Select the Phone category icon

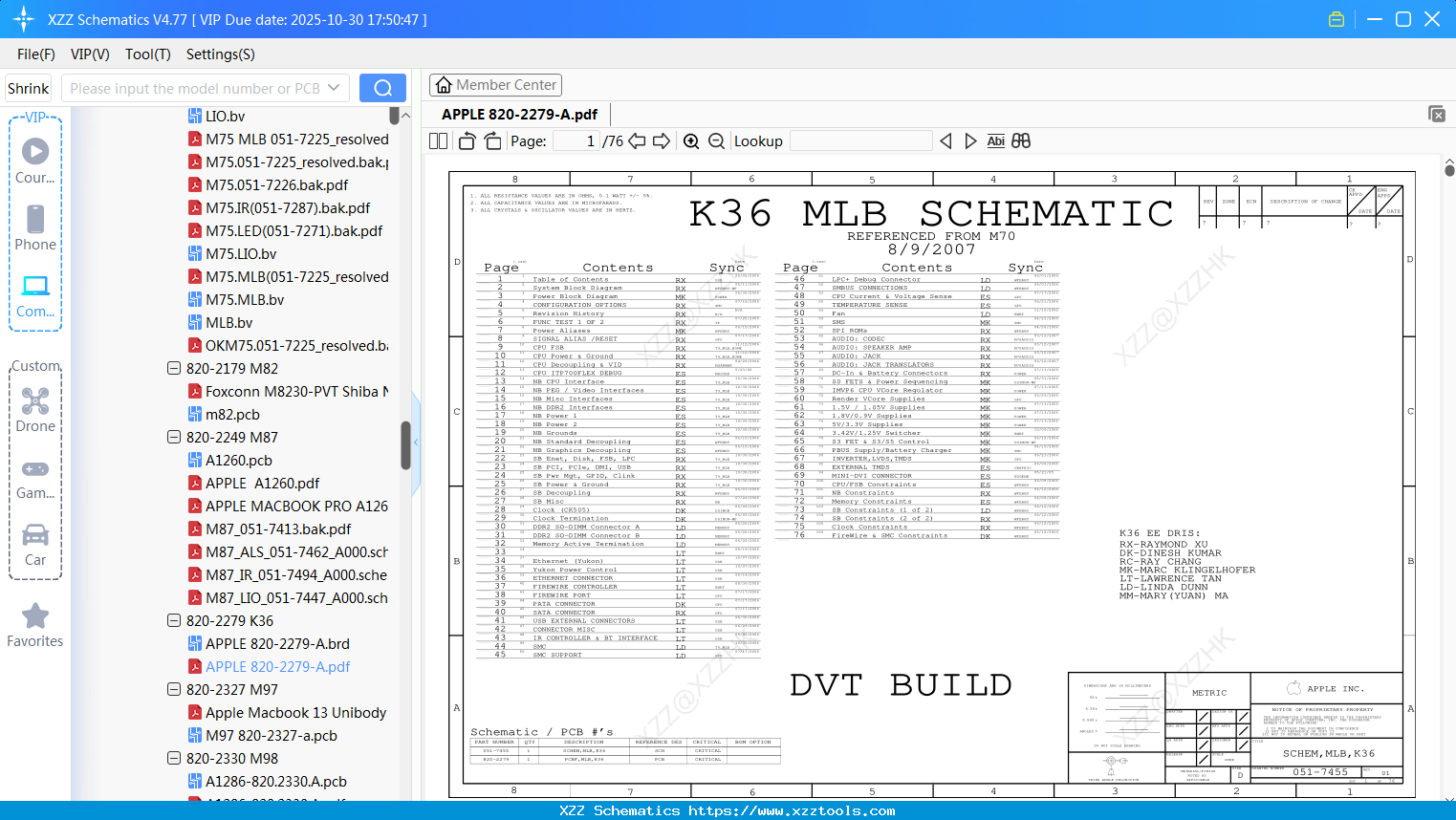35,227
